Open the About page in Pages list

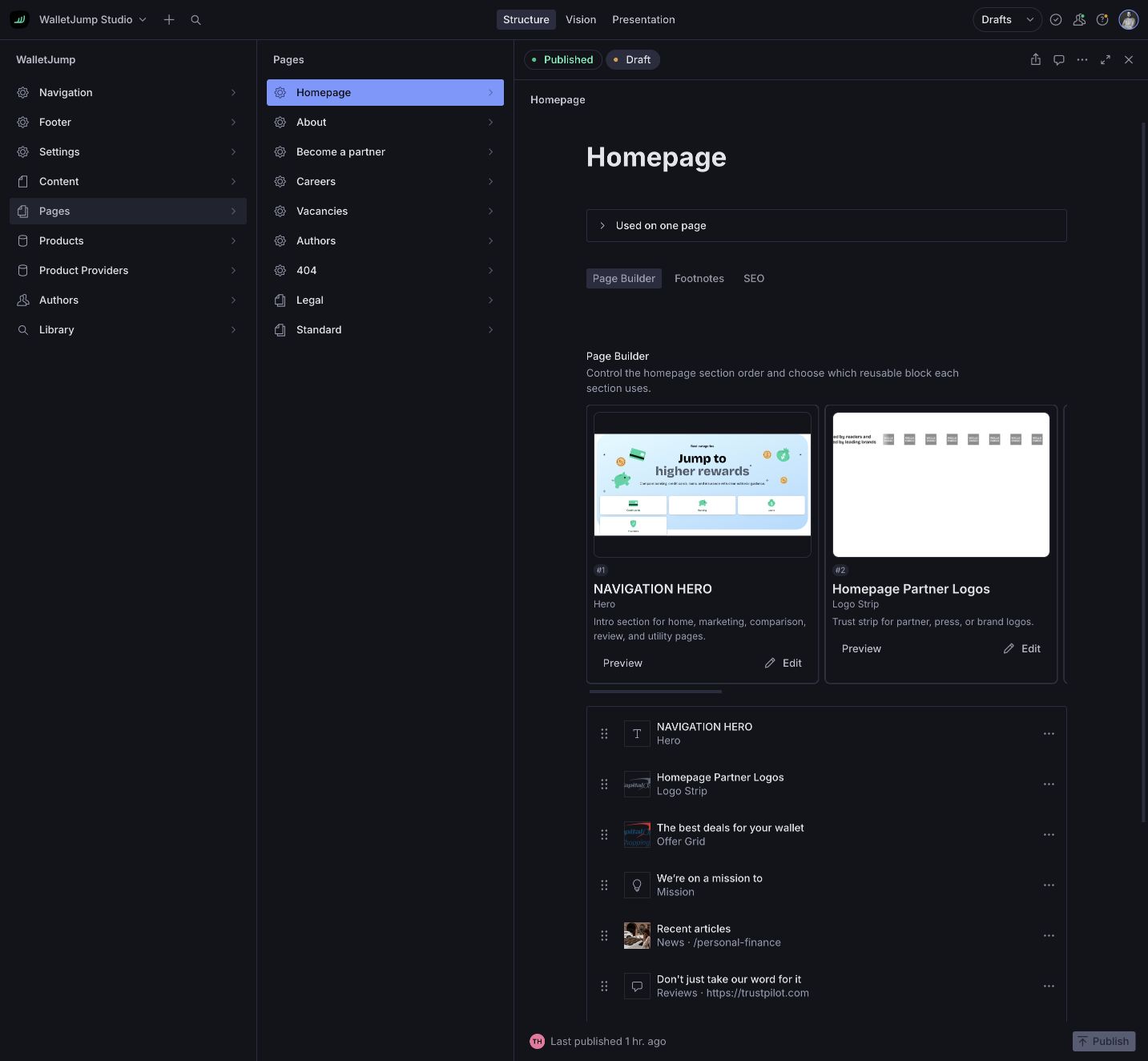point(385,122)
